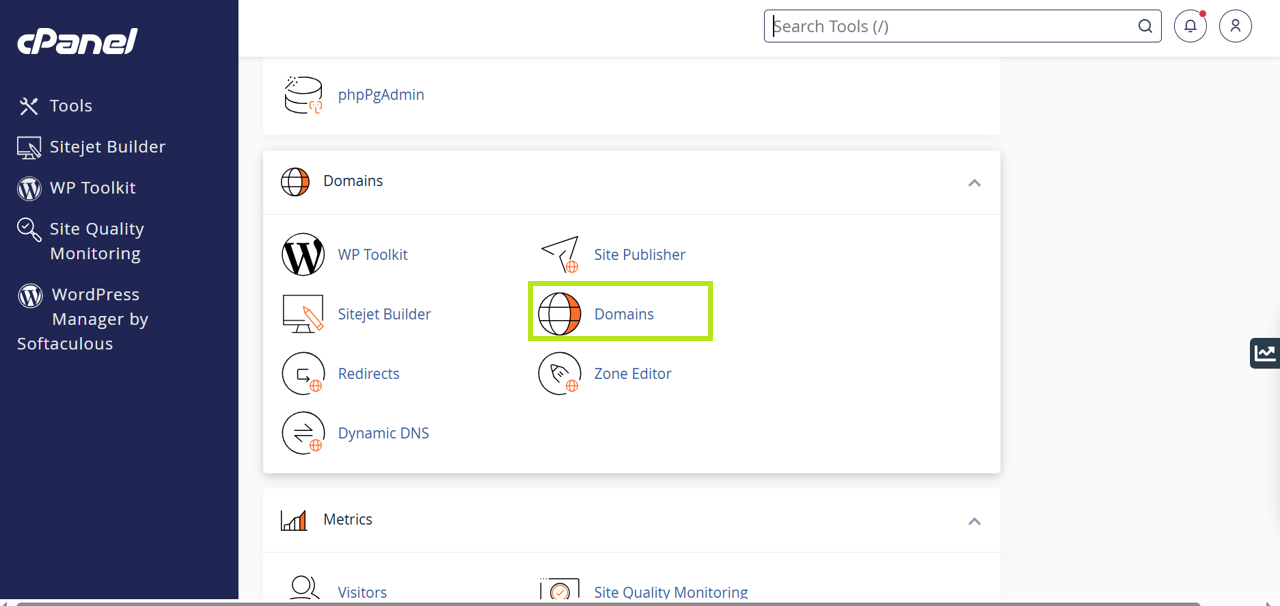Select the Redirects icon
The width and height of the screenshot is (1280, 606).
pyautogui.click(x=303, y=374)
